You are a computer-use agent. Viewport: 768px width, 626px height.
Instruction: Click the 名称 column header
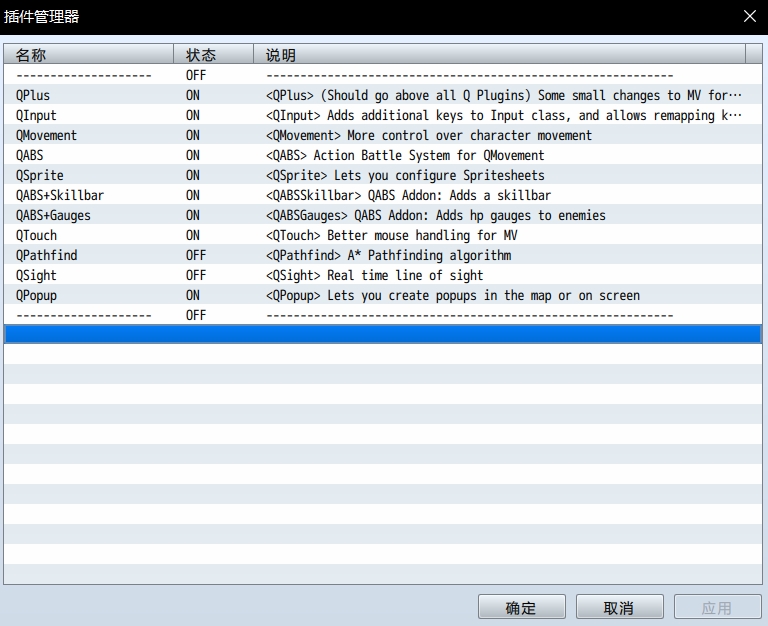(x=89, y=54)
